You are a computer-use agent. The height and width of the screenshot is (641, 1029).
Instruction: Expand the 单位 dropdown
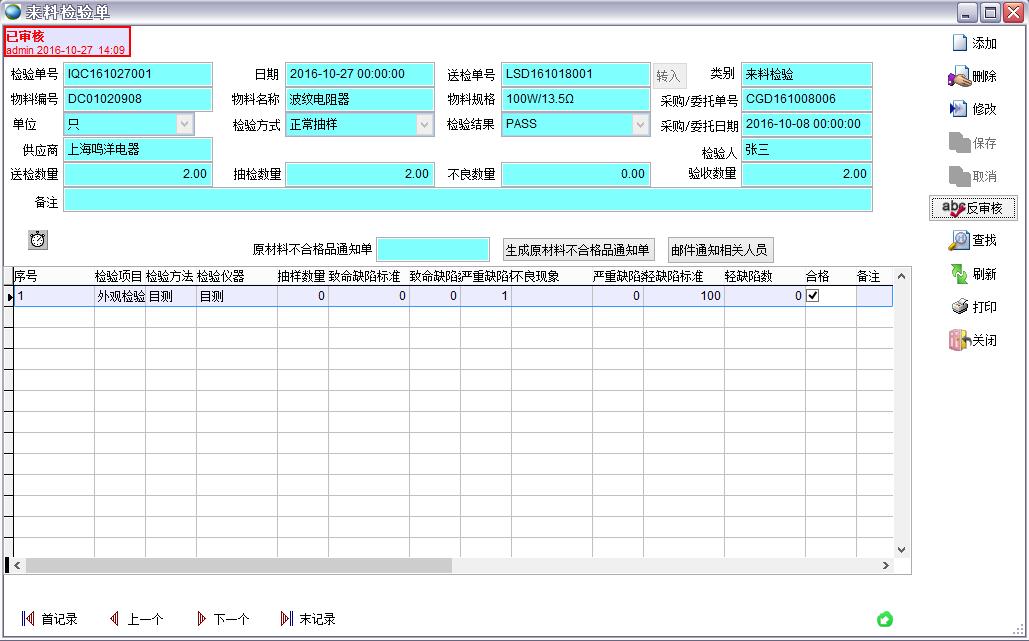(x=184, y=124)
